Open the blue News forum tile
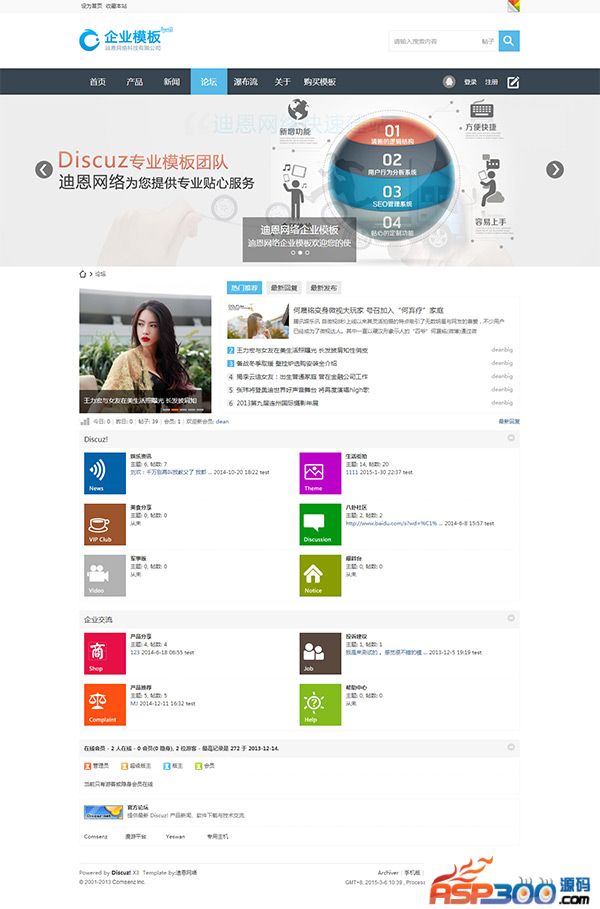This screenshot has height=909, width=600. coord(105,474)
